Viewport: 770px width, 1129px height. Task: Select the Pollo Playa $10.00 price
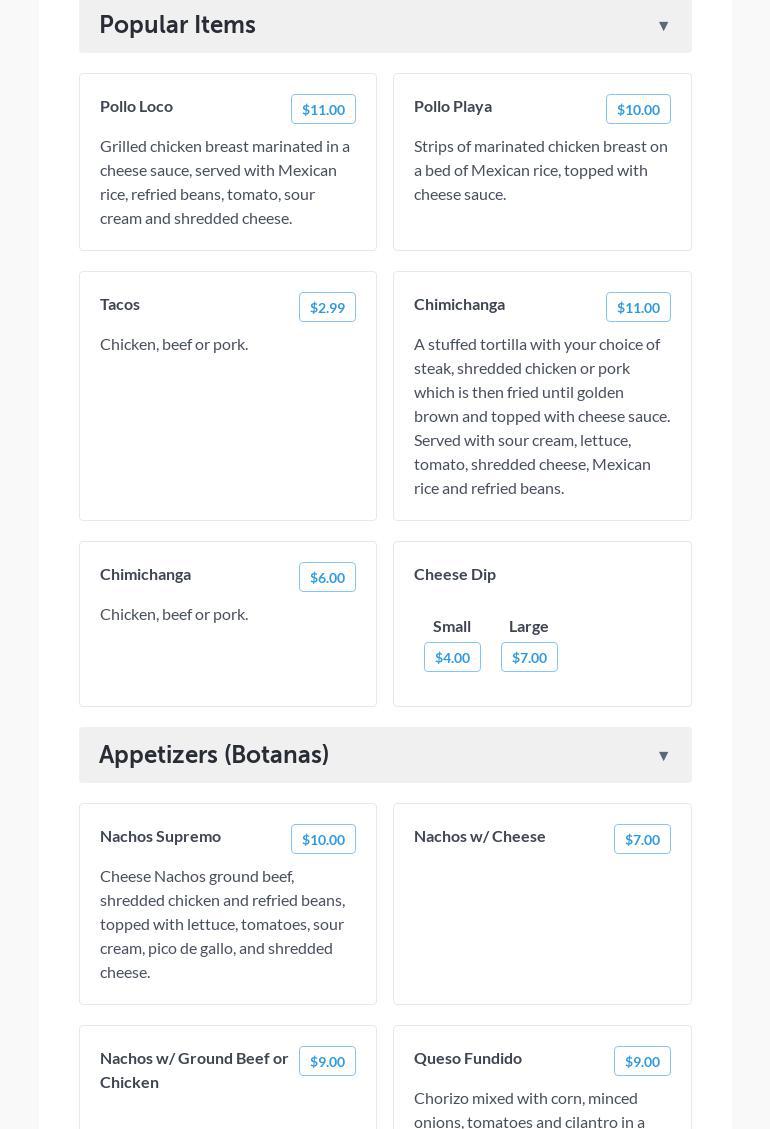coord(638,109)
